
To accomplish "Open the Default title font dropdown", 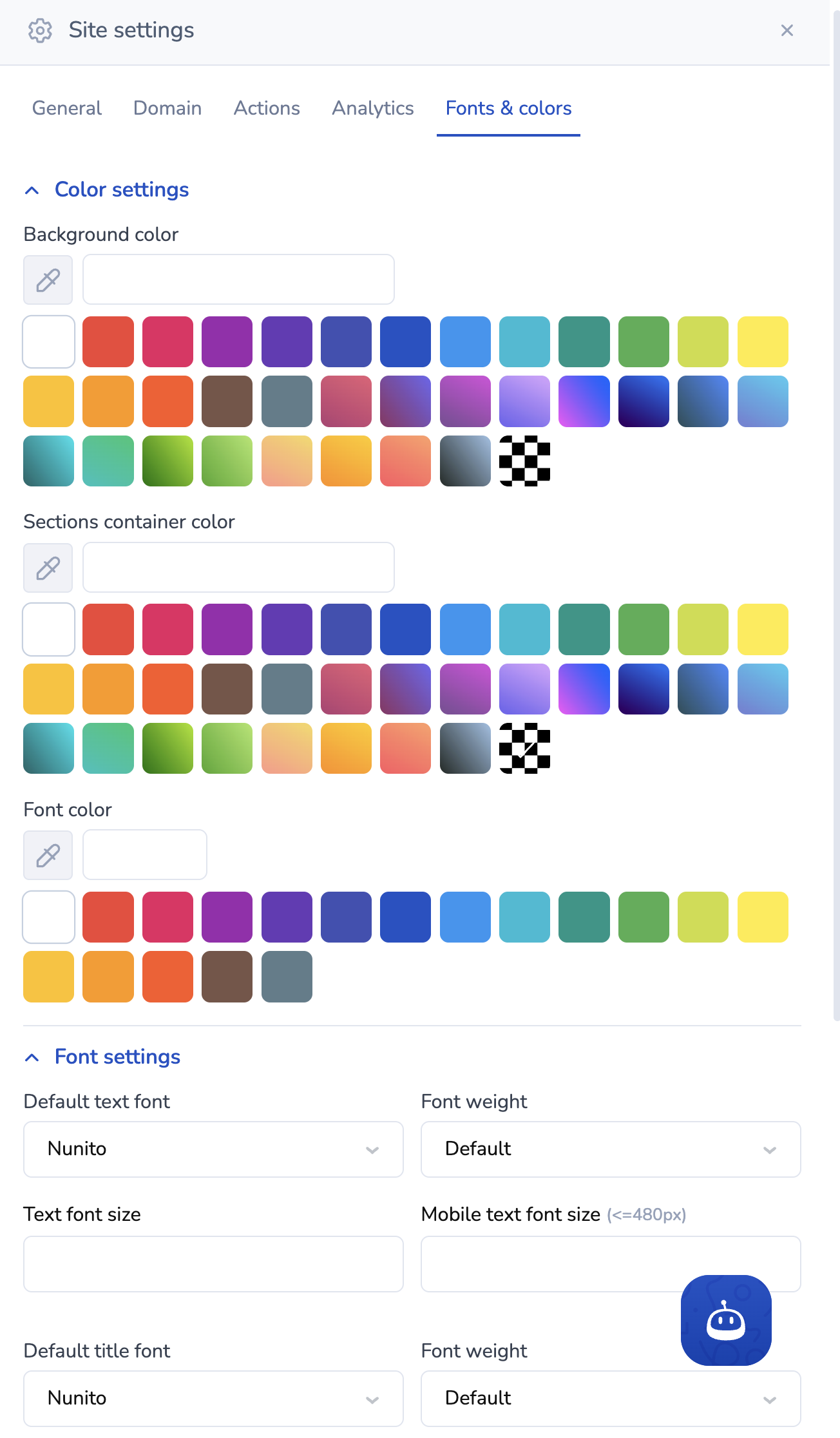I will pyautogui.click(x=213, y=1399).
